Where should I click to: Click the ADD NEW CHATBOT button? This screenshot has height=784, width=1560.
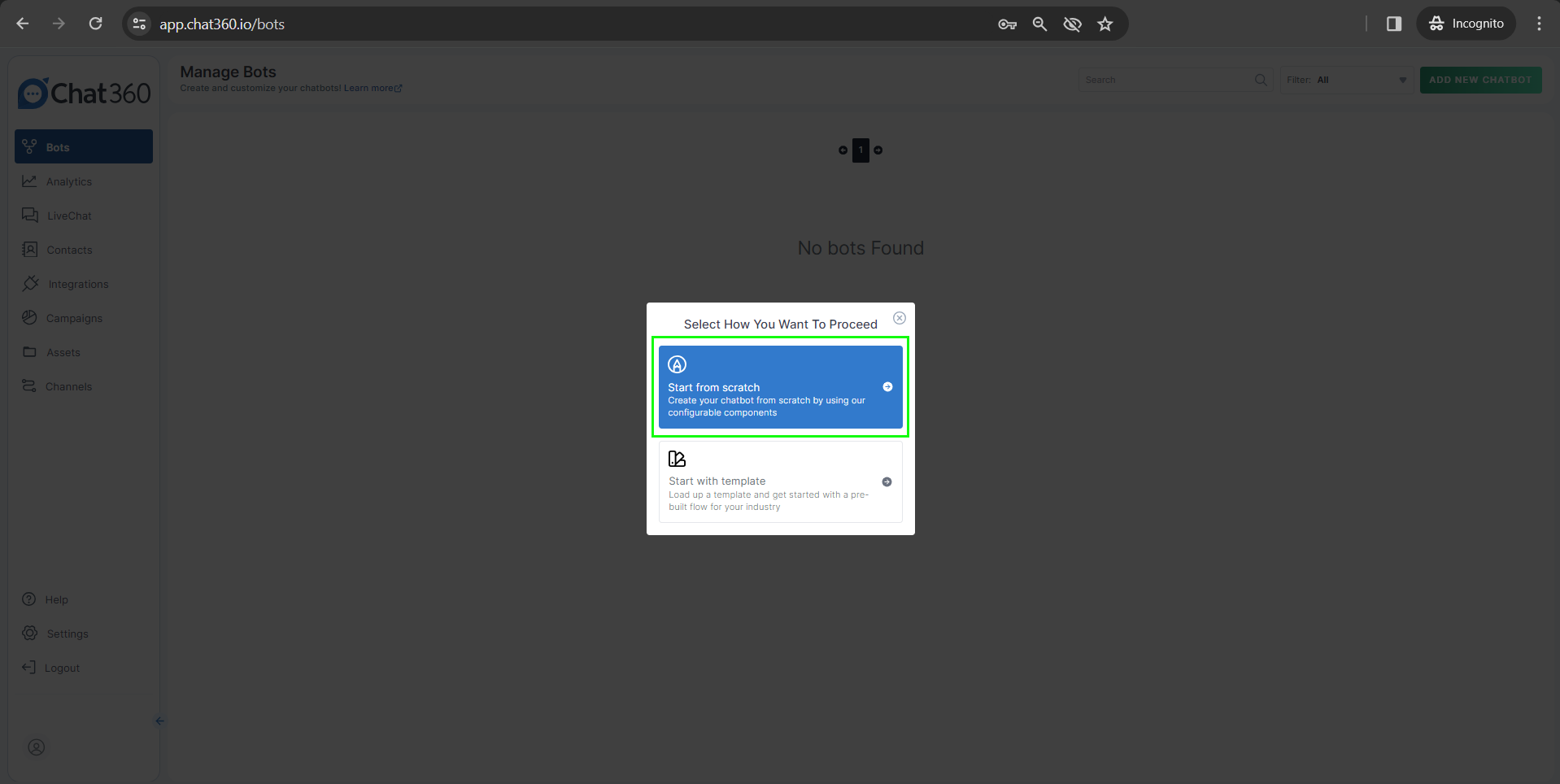pos(1480,80)
